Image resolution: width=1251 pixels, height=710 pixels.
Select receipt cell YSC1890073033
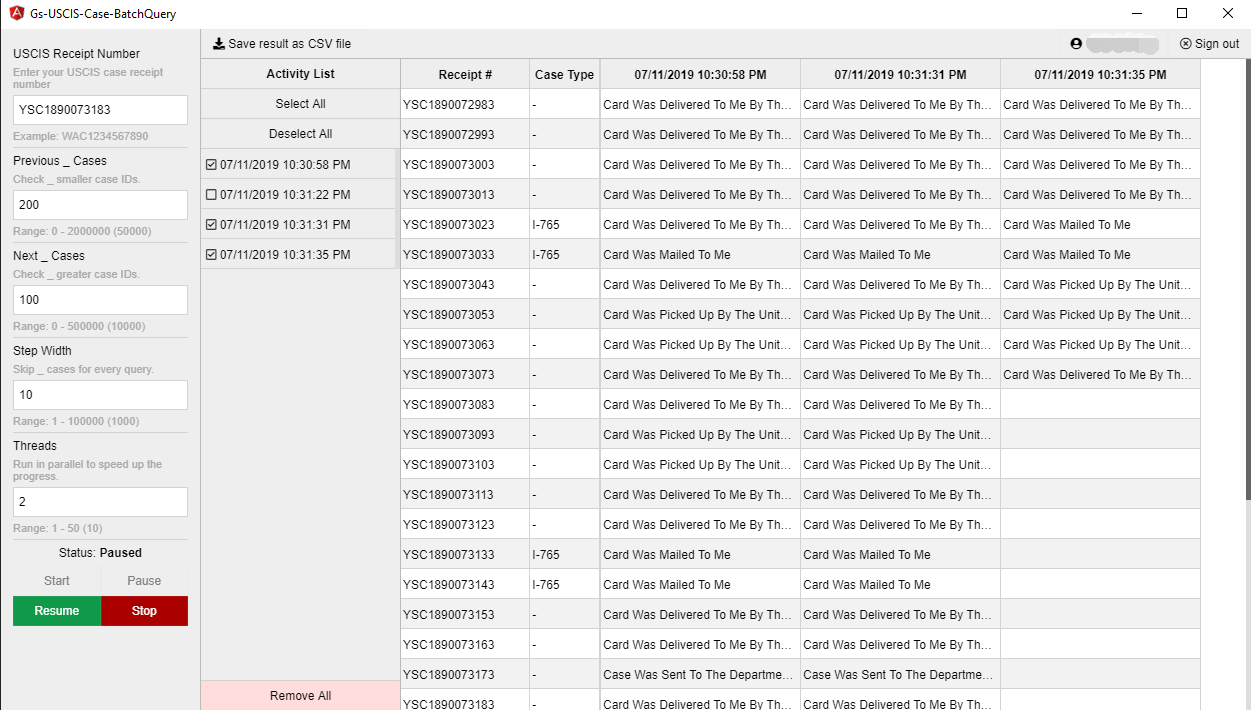pyautogui.click(x=465, y=255)
